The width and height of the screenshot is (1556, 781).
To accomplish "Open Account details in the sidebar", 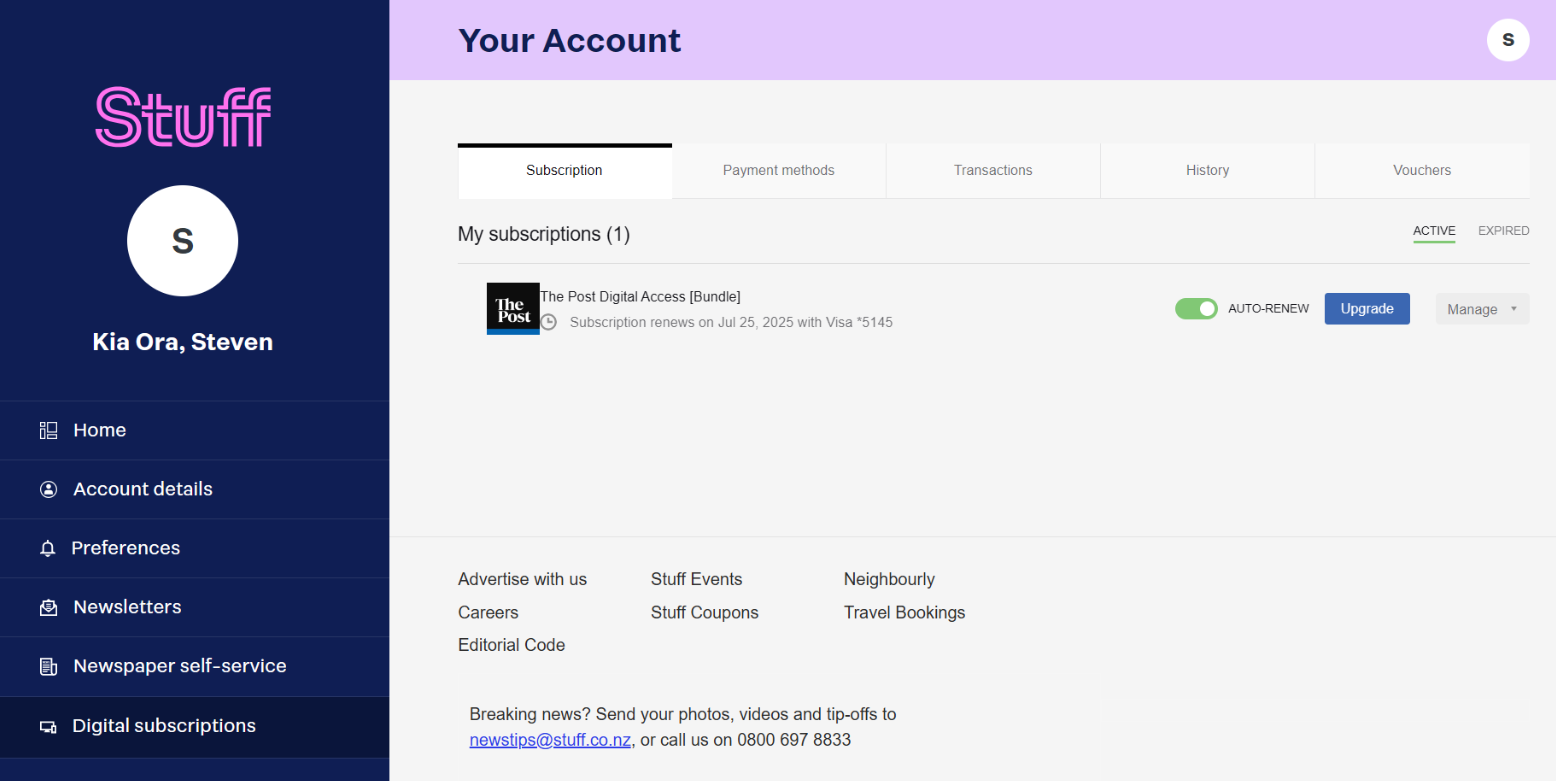I will click(x=195, y=489).
